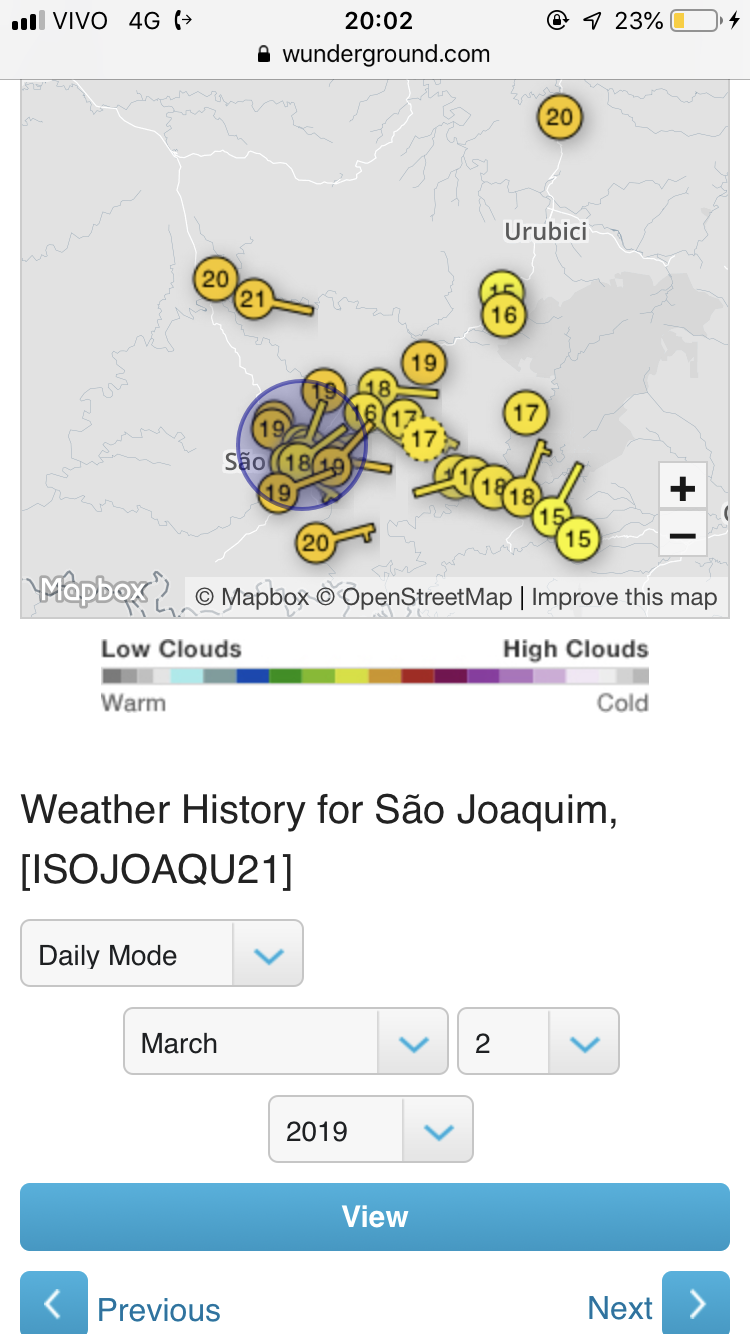The height and width of the screenshot is (1334, 750).
Task: Open the Improve this map link
Action: tap(624, 597)
